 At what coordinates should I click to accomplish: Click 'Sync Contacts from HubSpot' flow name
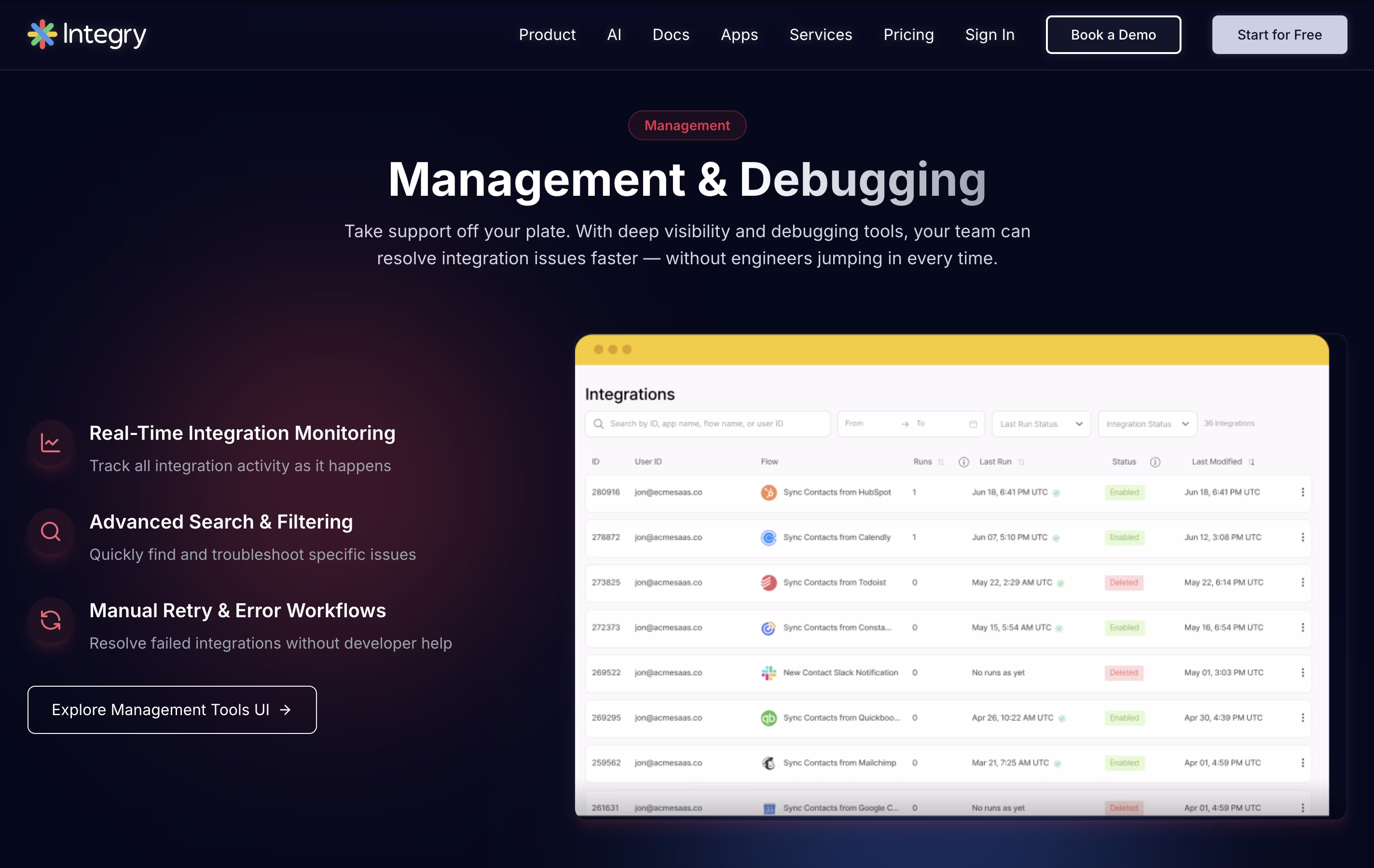pyautogui.click(x=837, y=492)
